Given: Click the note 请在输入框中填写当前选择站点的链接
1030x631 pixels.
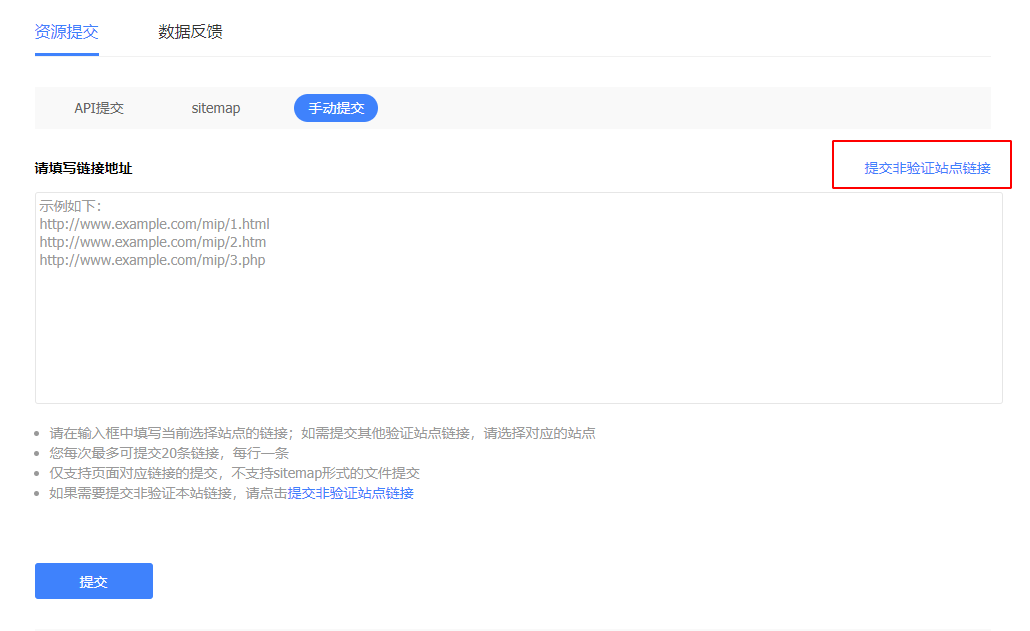Looking at the screenshot, I should [323, 433].
